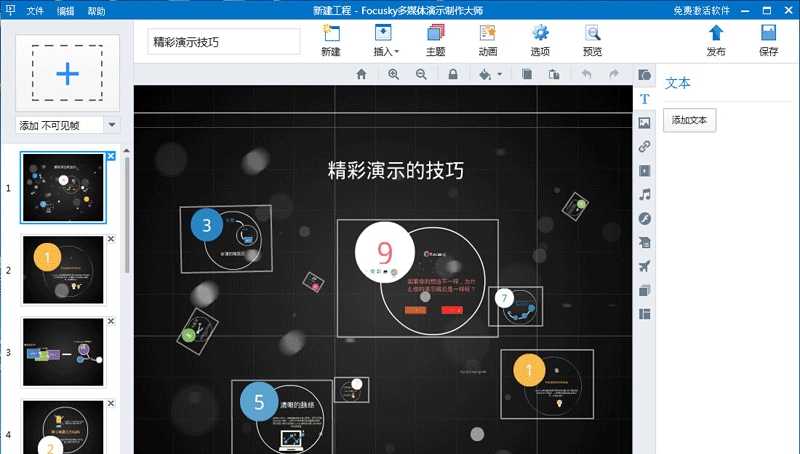Select the shapes tool in sidebar
The height and width of the screenshot is (454, 800).
[x=644, y=75]
